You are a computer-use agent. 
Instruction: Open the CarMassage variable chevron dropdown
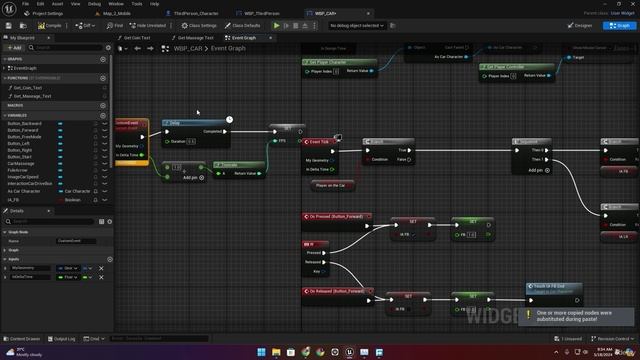pyautogui.click(x=105, y=164)
